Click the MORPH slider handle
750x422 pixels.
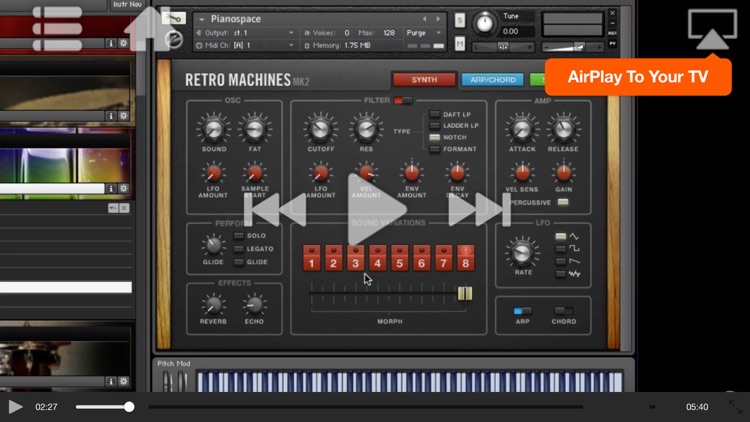coord(464,293)
